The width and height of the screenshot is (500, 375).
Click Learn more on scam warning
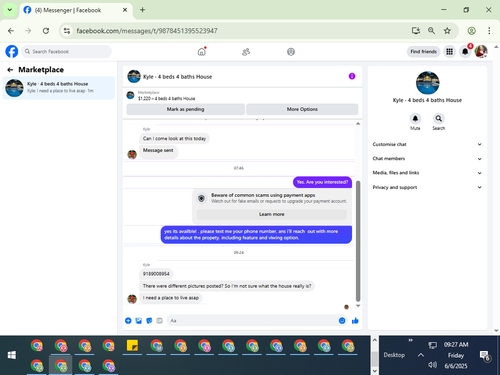[x=272, y=214]
